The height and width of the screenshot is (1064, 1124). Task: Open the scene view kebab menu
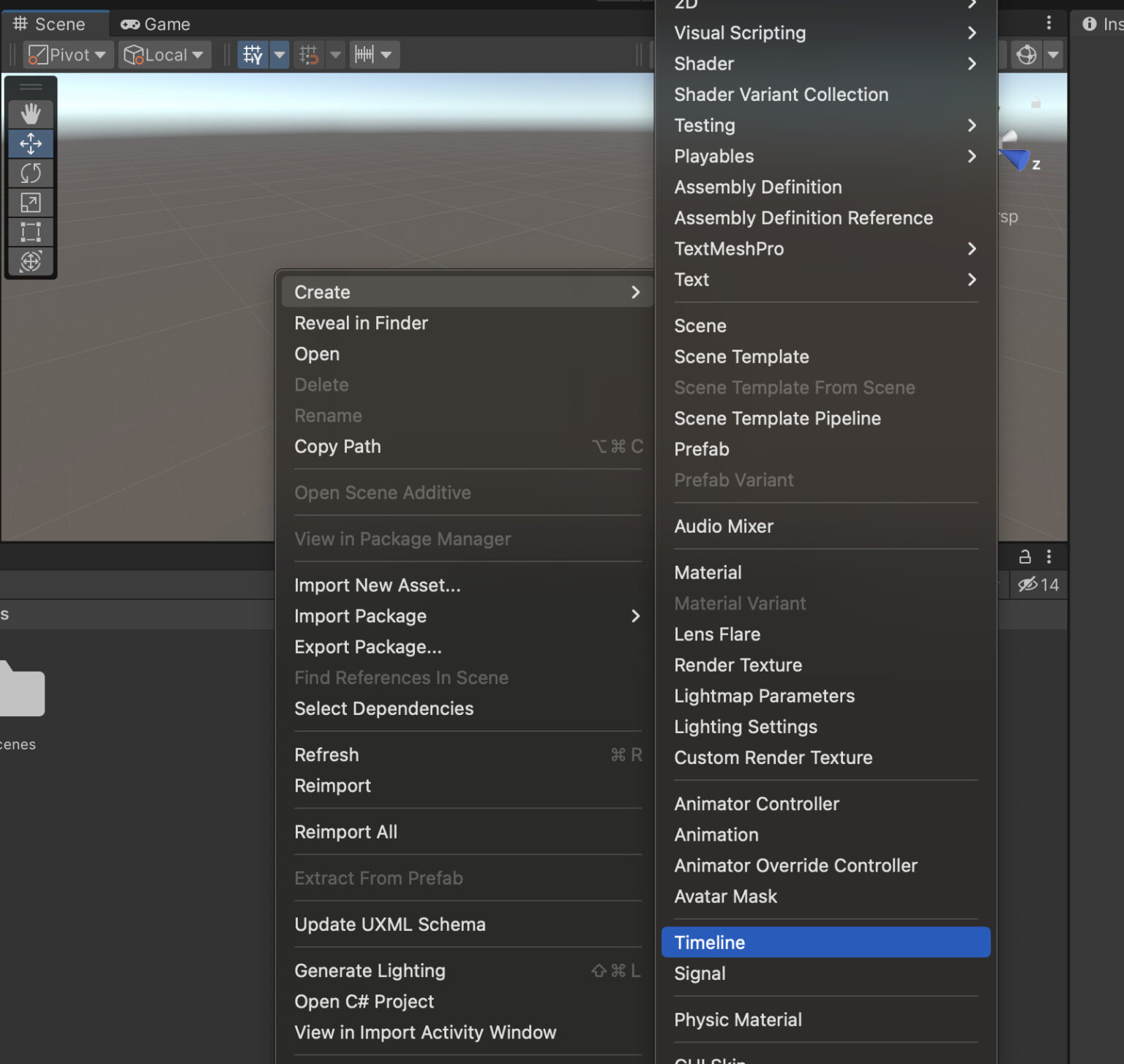1049,23
